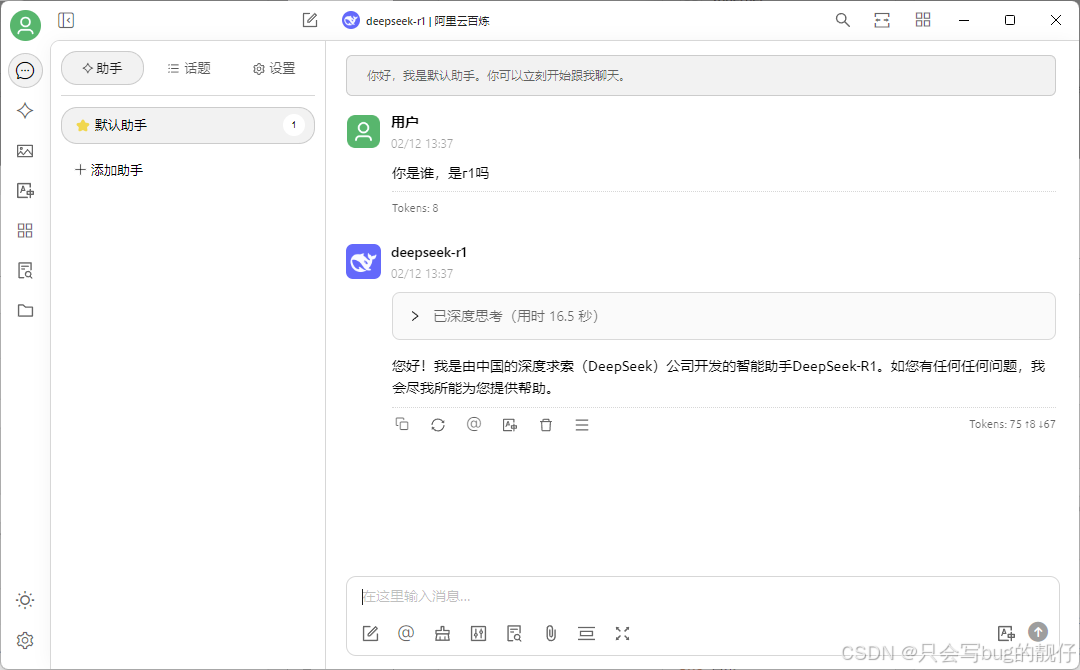Switch to the 助手 tab

click(x=103, y=68)
